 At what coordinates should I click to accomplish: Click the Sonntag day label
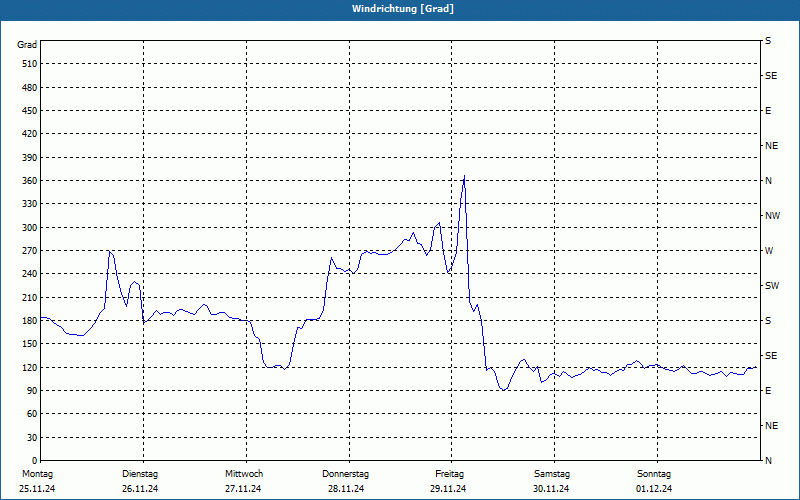tap(654, 474)
